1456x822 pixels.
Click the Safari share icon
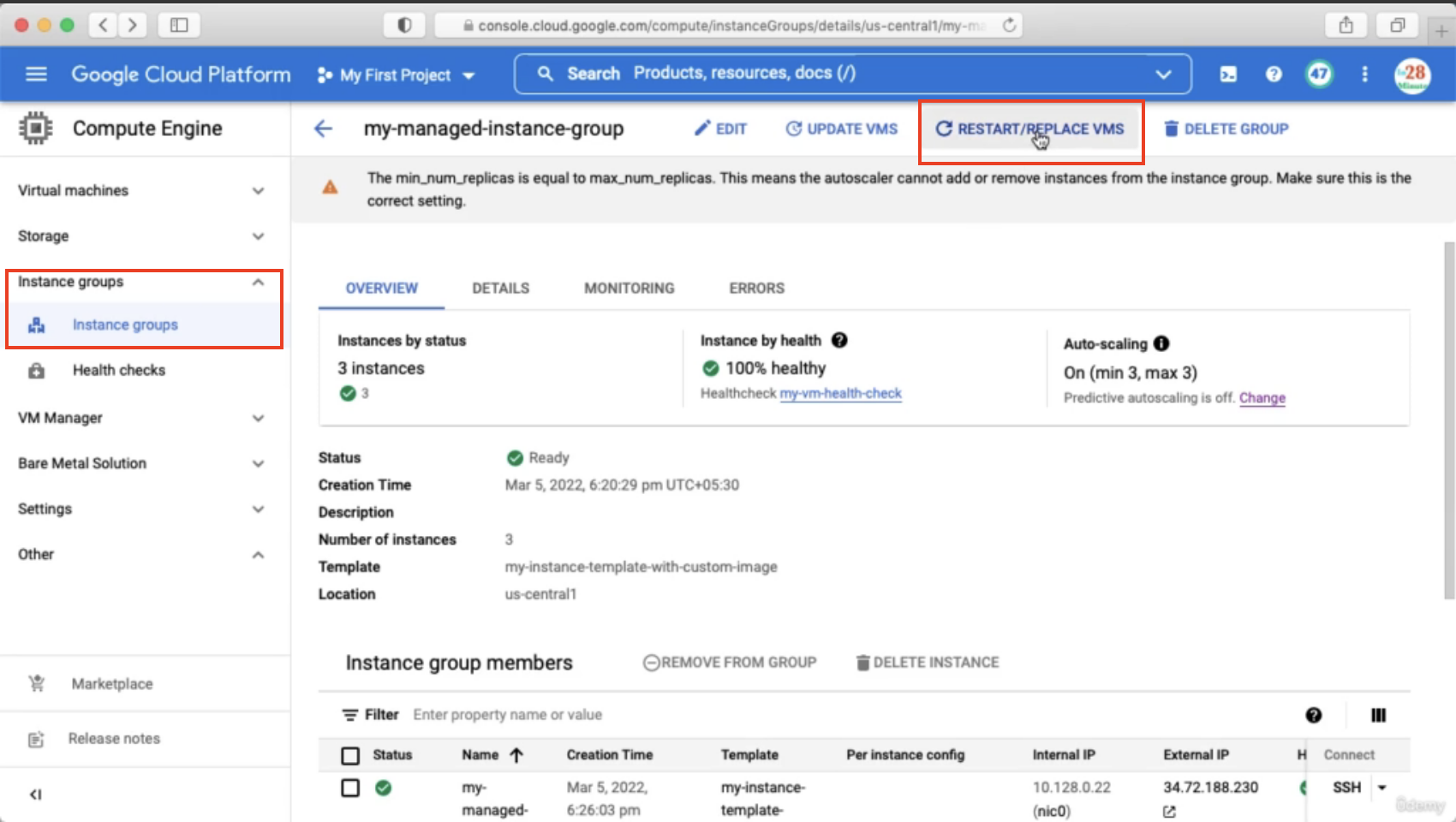click(x=1346, y=25)
